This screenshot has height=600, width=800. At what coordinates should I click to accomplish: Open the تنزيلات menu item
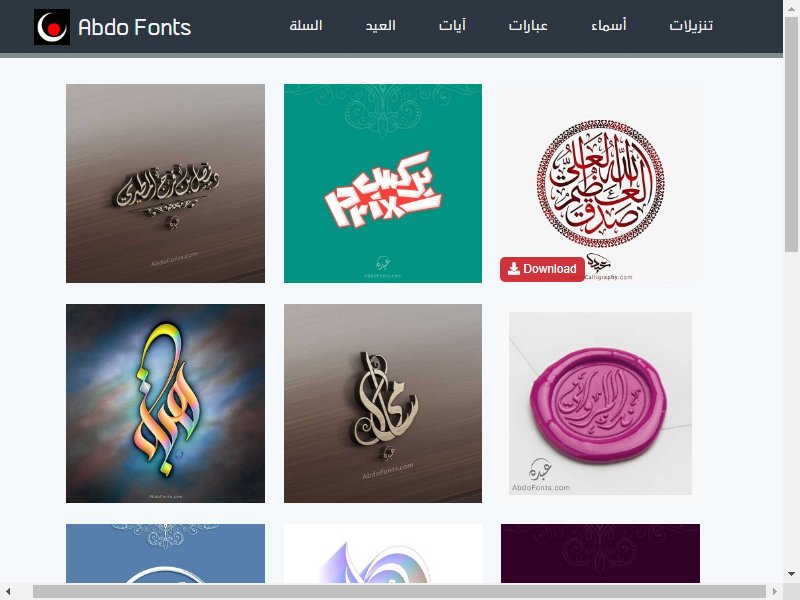[691, 26]
